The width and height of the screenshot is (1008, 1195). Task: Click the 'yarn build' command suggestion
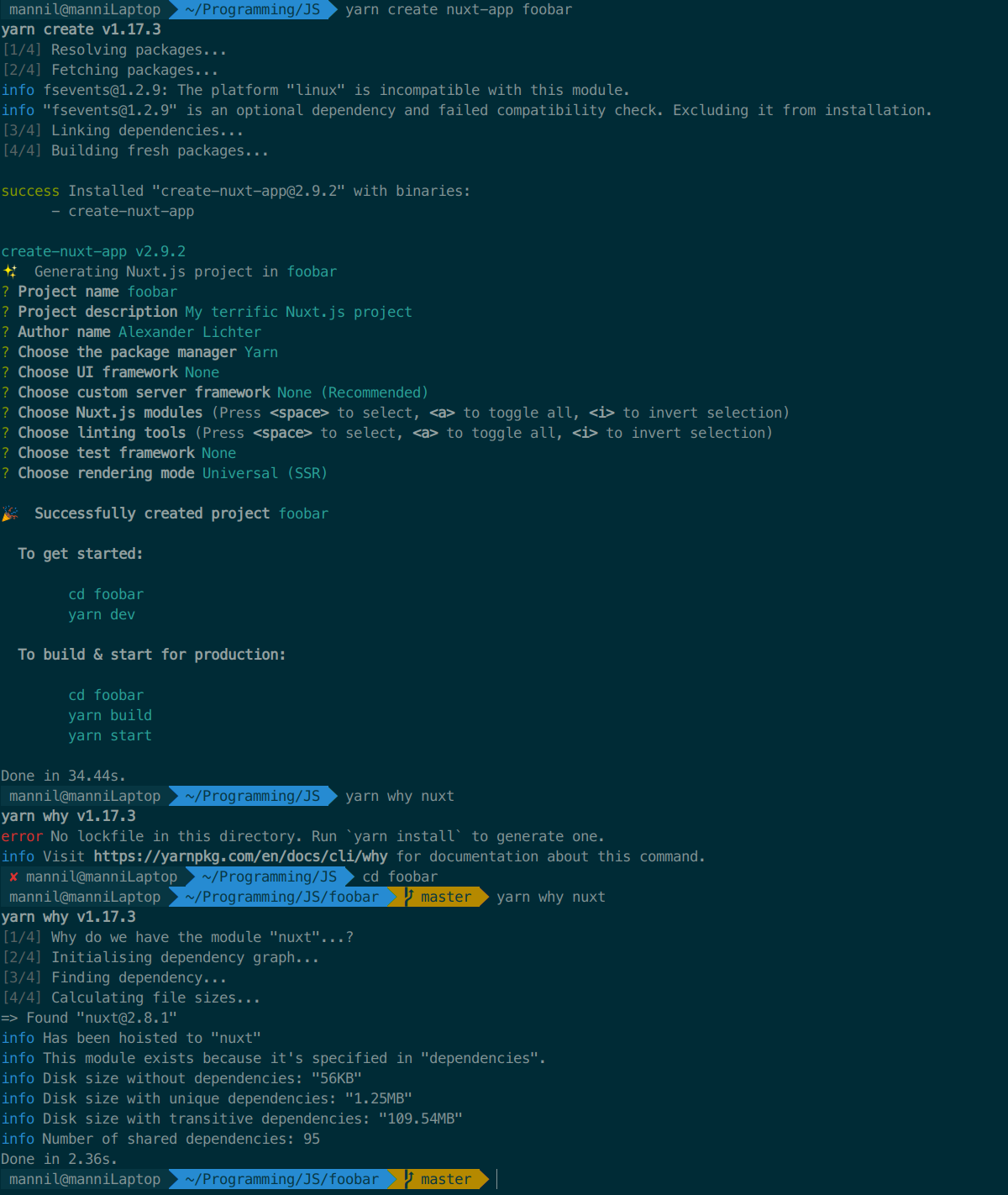click(110, 715)
